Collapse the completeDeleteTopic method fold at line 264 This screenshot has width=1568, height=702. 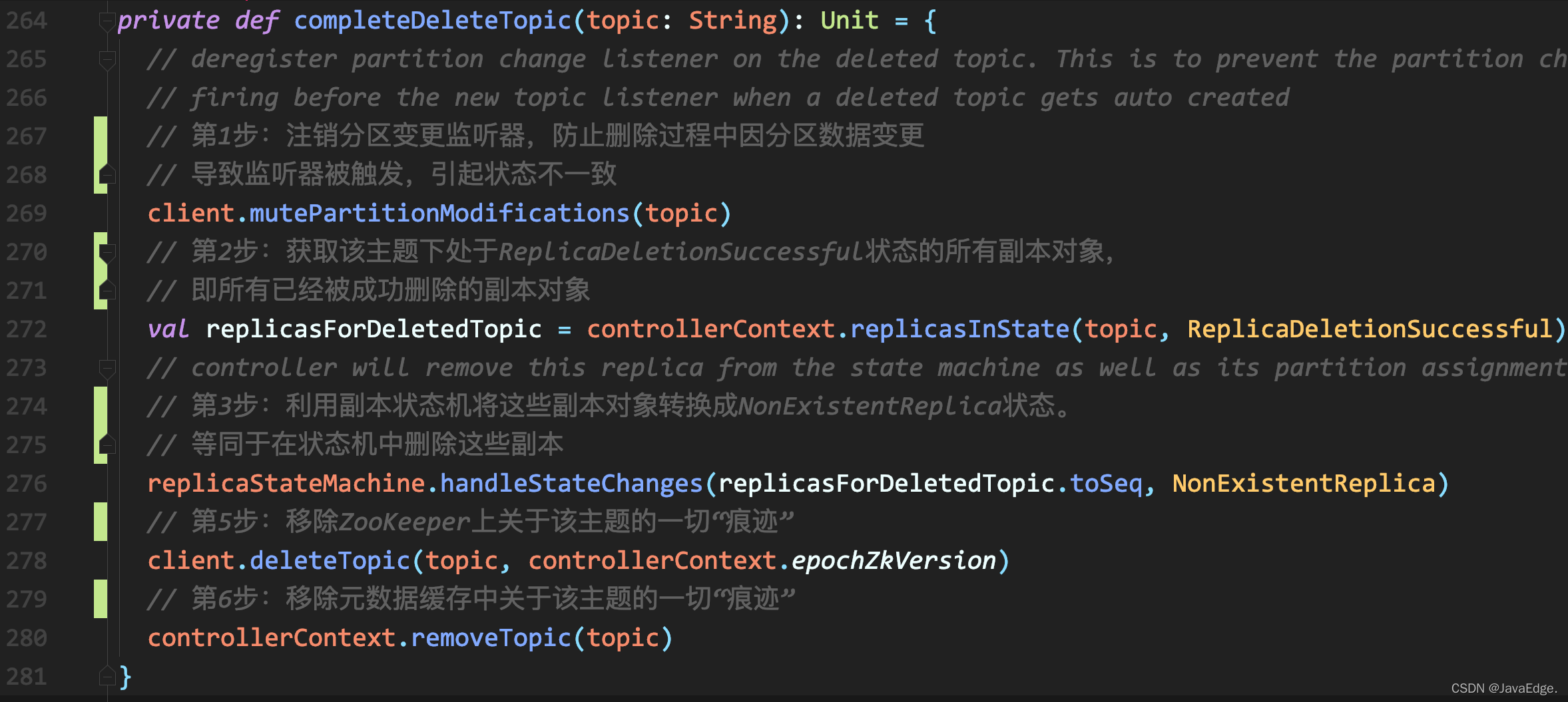point(107,22)
